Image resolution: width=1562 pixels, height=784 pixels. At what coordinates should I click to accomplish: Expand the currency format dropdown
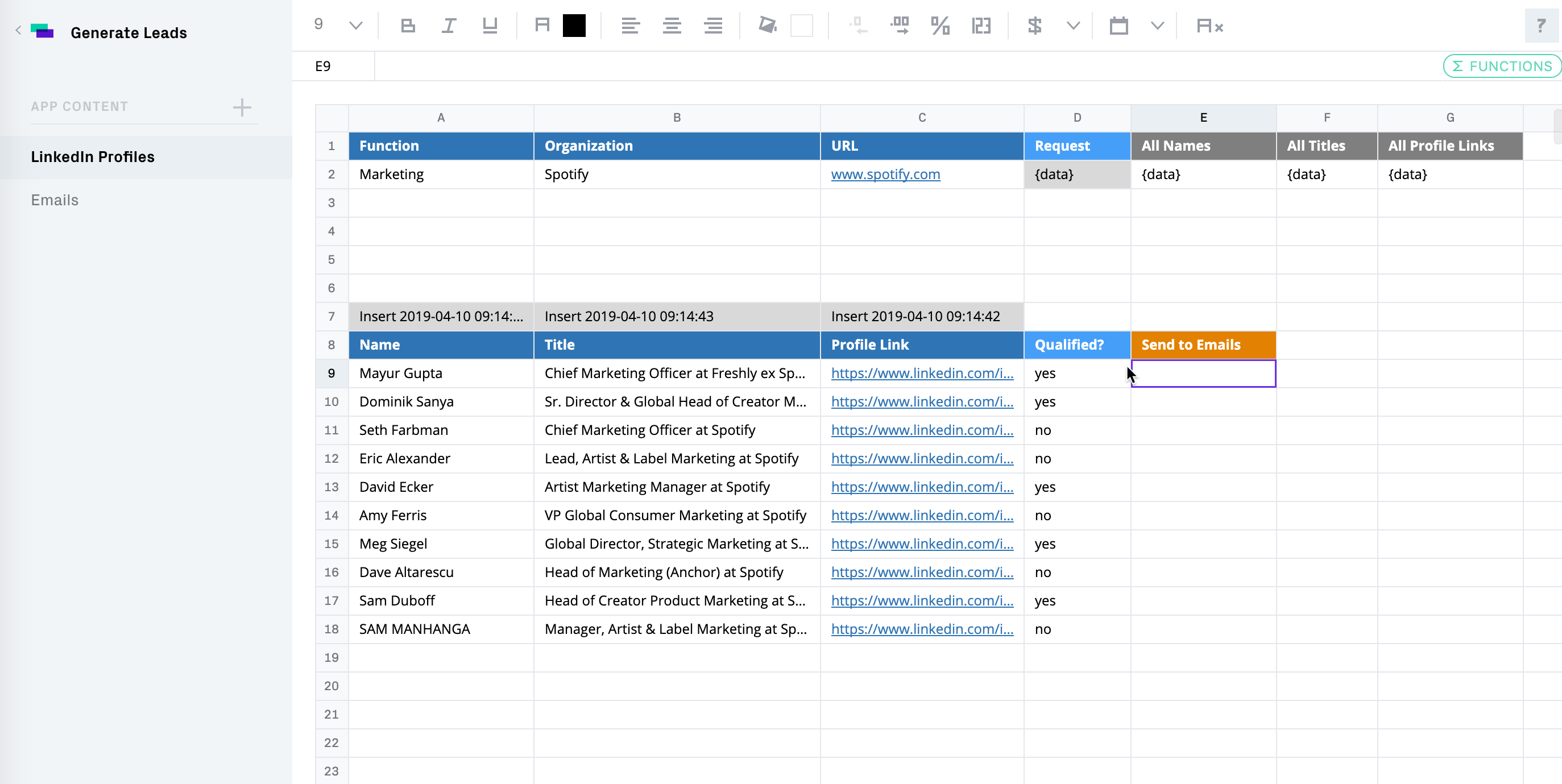pyautogui.click(x=1072, y=26)
